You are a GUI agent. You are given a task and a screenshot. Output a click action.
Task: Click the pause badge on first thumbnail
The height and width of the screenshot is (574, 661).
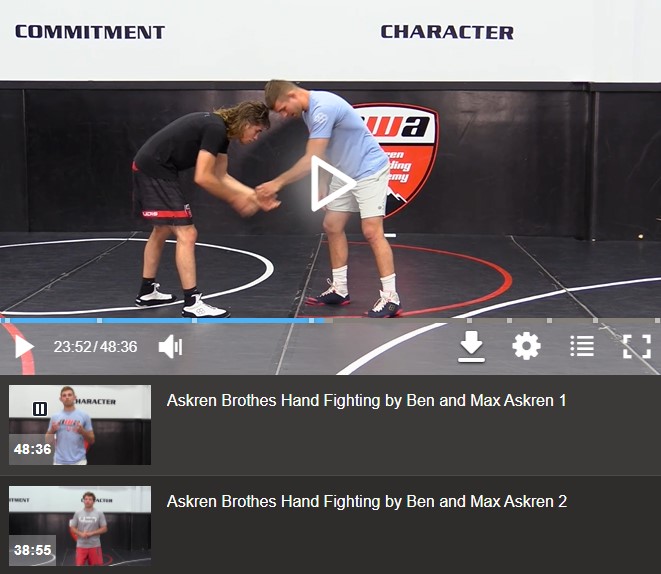tap(40, 409)
